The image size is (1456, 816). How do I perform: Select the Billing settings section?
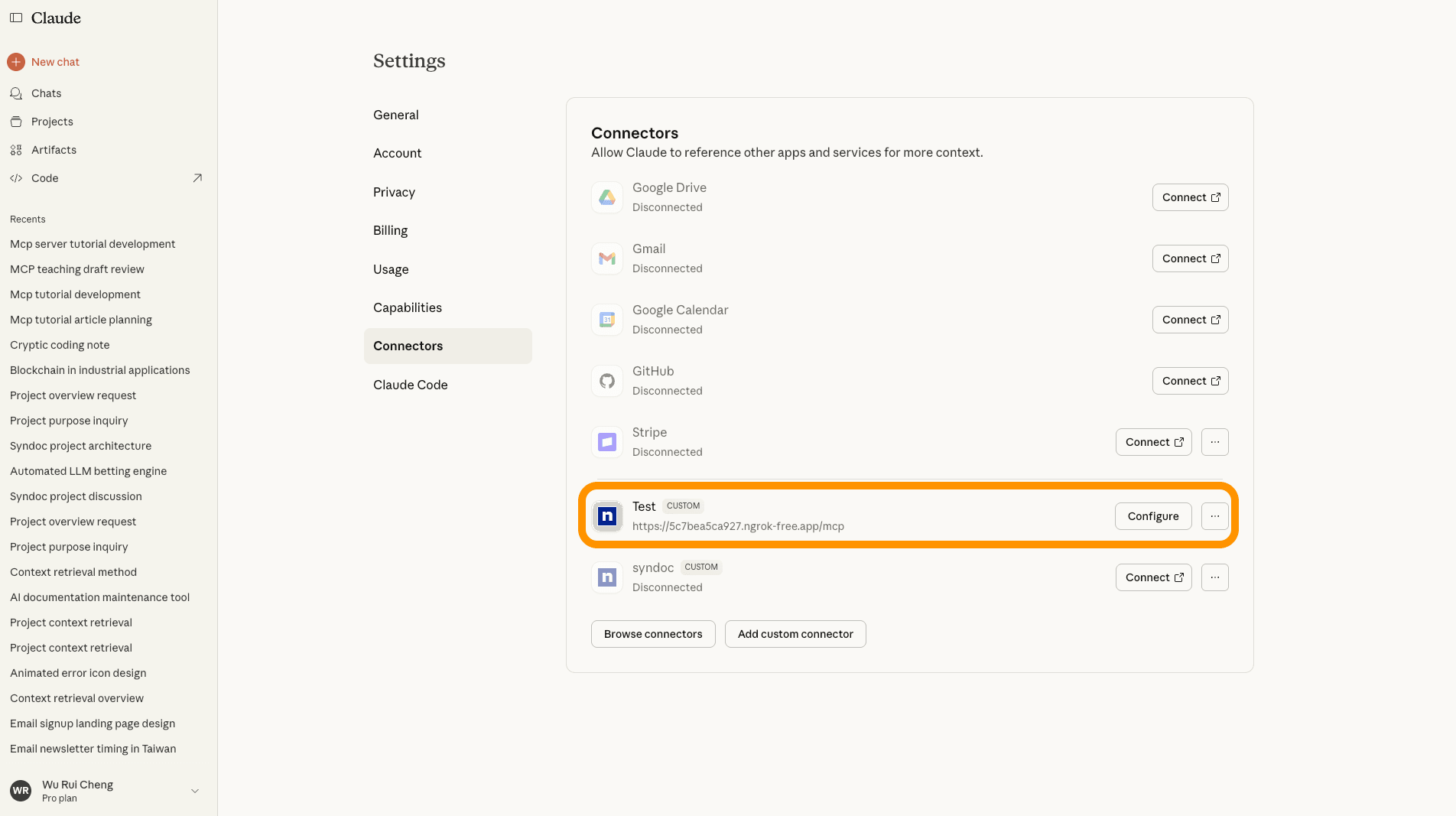pos(390,230)
